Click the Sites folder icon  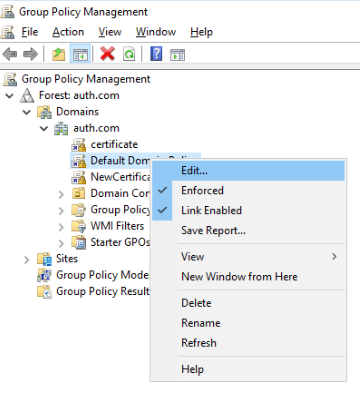[44, 259]
